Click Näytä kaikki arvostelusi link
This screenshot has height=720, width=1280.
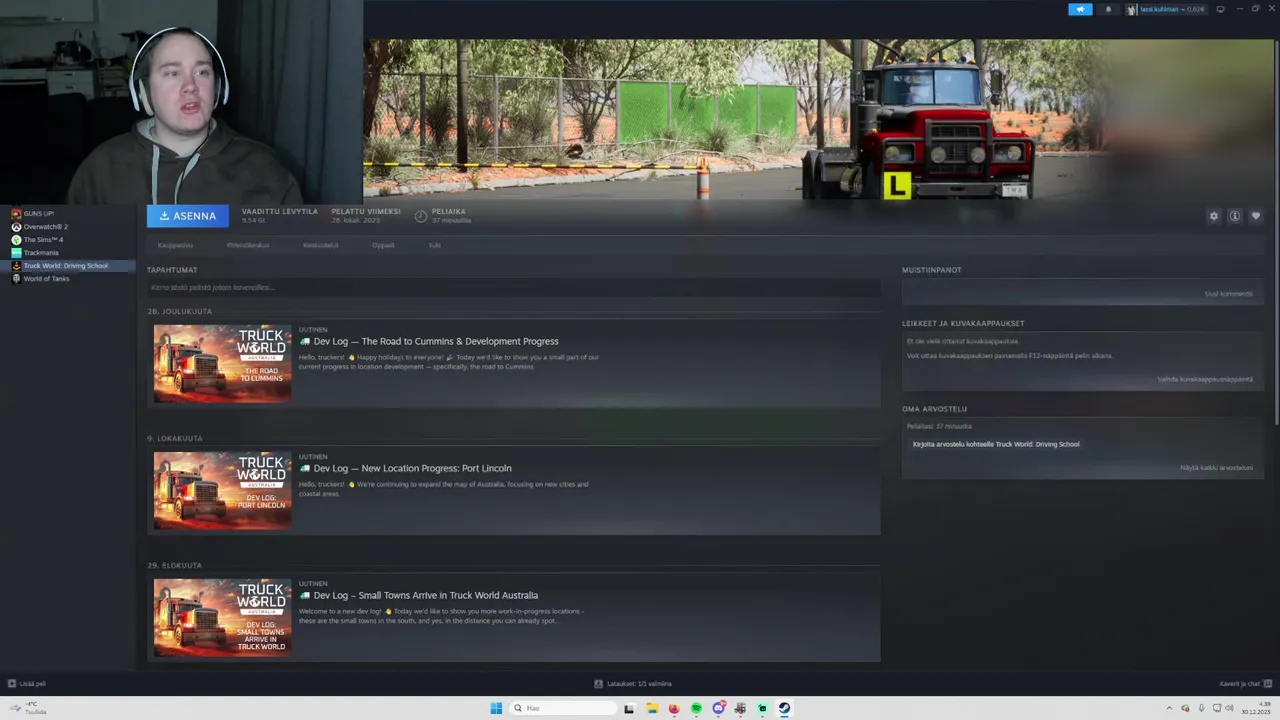point(1216,468)
